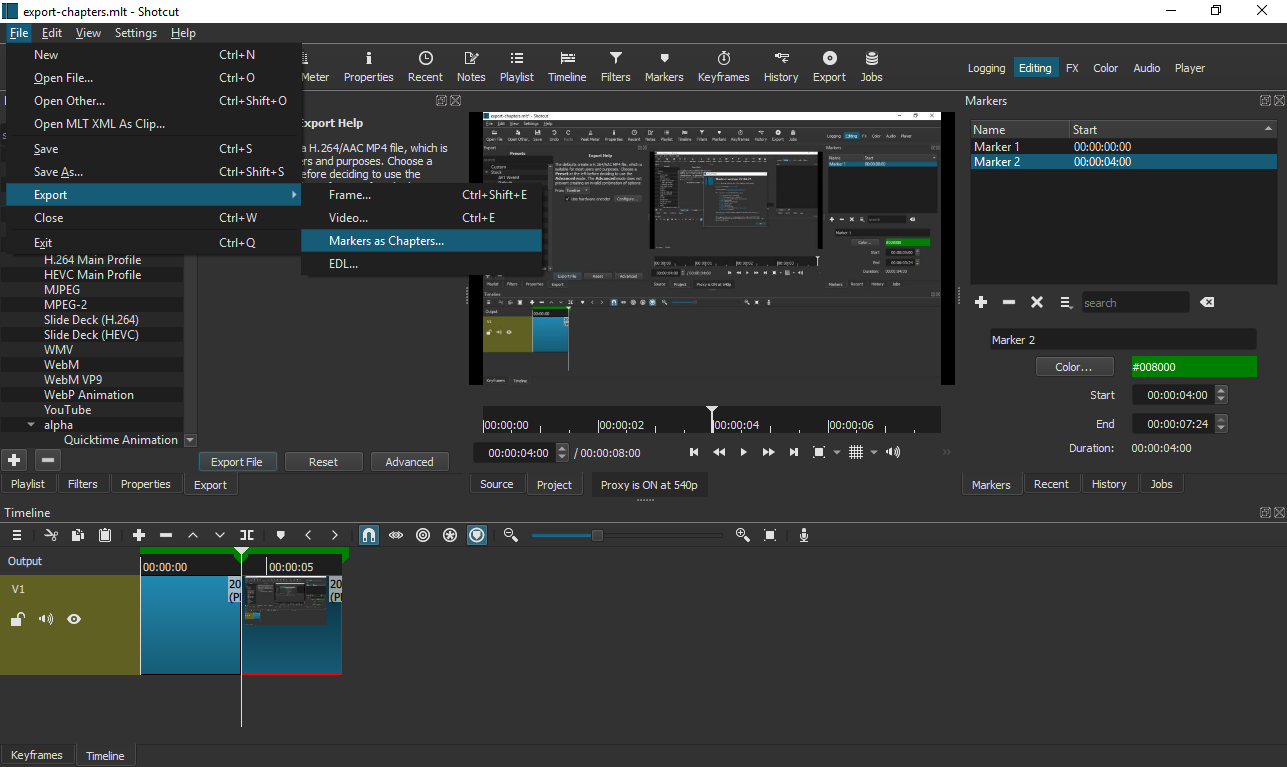The width and height of the screenshot is (1287, 767).
Task: Click the Export toolbar icon
Action: click(829, 66)
